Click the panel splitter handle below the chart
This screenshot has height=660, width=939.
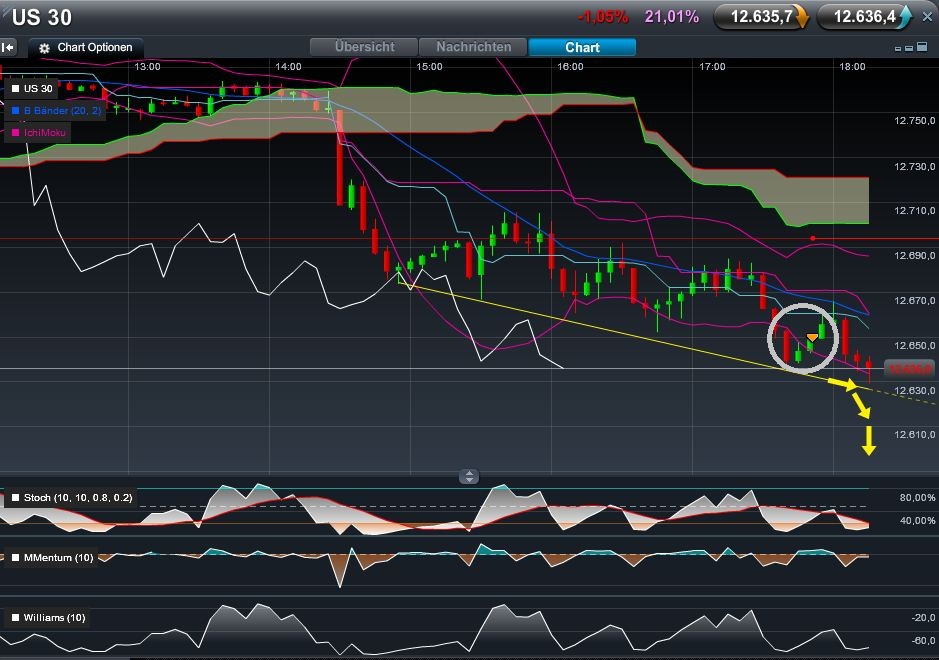click(469, 476)
